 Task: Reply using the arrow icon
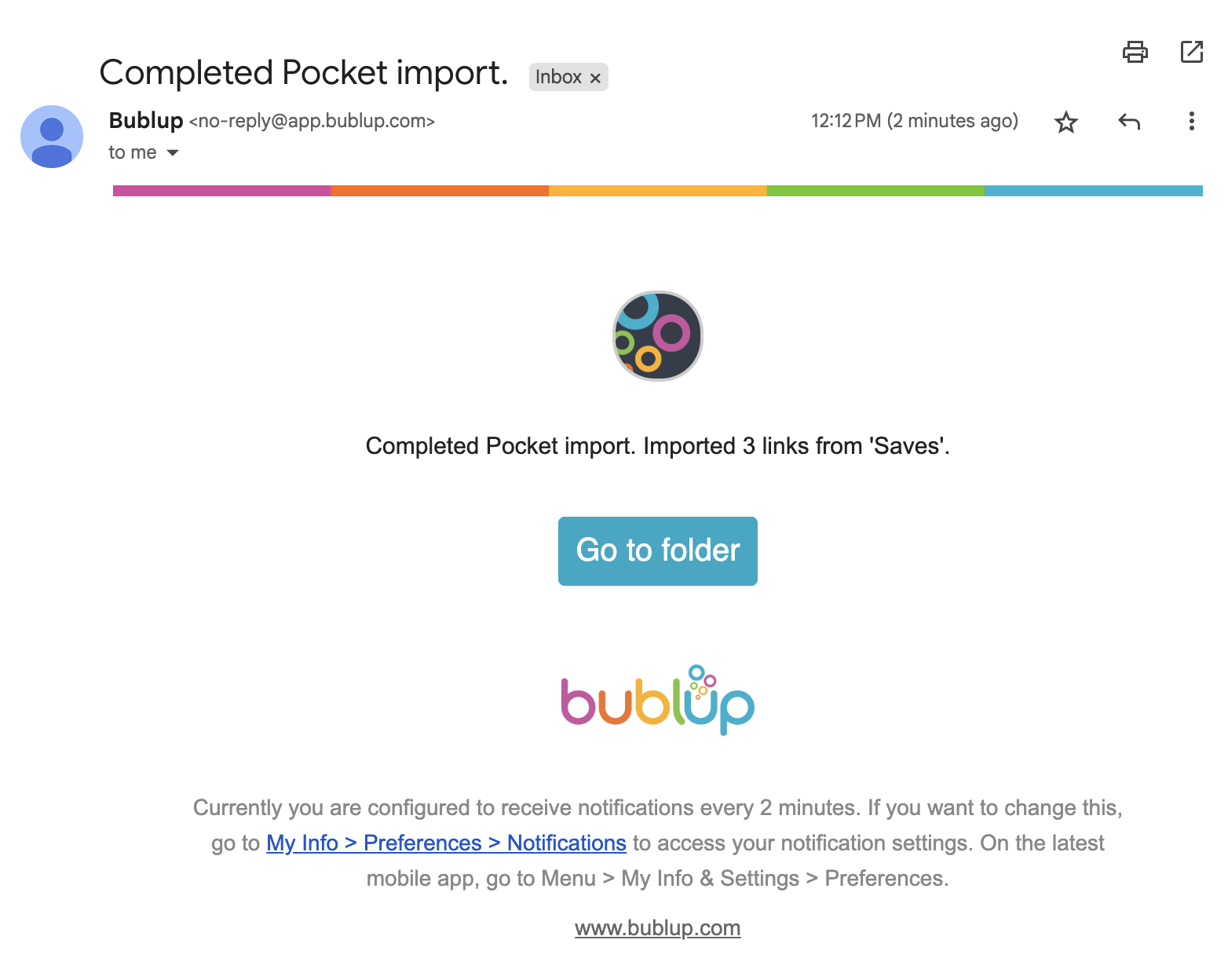click(1129, 122)
